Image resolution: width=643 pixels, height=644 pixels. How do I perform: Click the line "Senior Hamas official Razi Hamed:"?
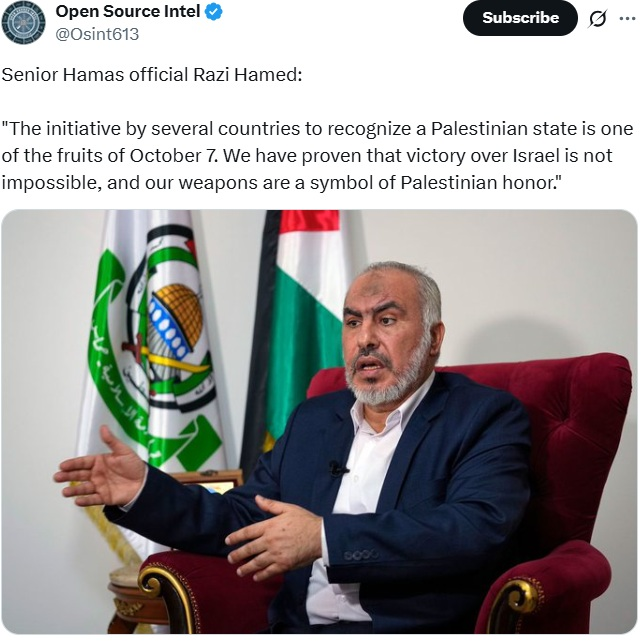[x=151, y=76]
